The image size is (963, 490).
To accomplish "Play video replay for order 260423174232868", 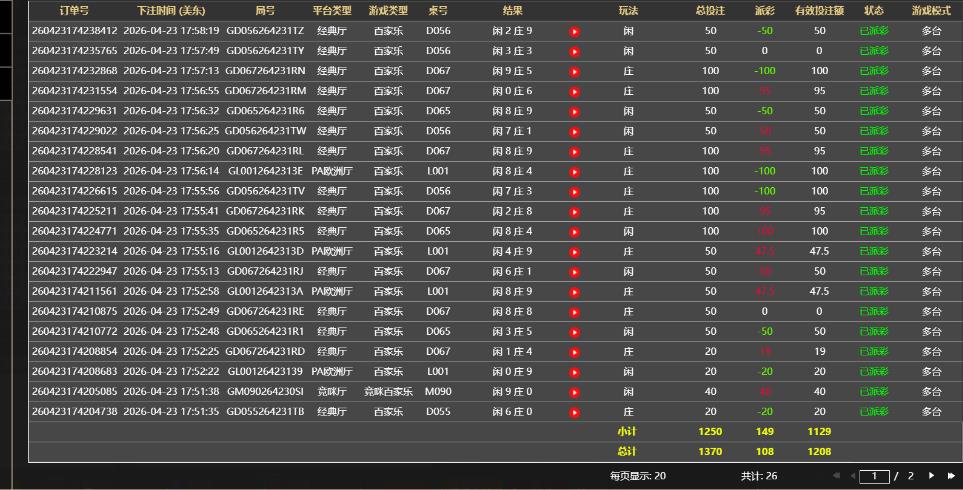I will click(x=574, y=72).
